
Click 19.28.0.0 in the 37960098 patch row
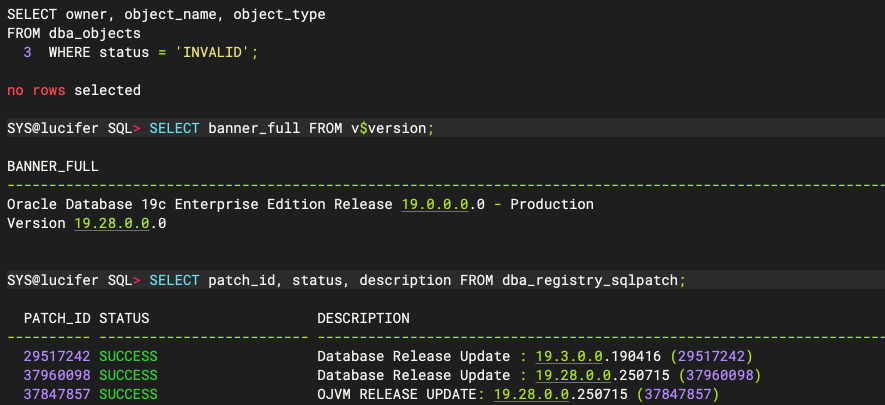coord(570,375)
